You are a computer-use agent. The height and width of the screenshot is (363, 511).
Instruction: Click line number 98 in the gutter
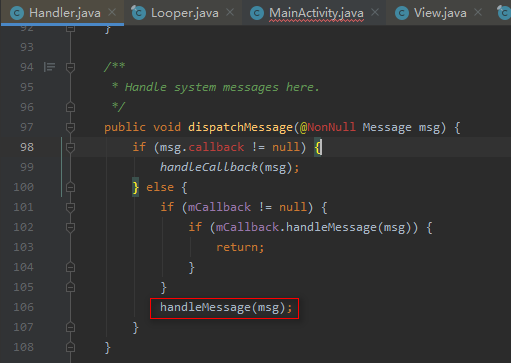(27, 147)
